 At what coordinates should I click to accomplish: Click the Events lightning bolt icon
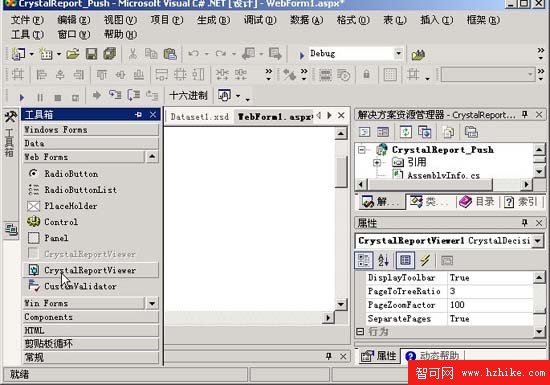coord(425,260)
